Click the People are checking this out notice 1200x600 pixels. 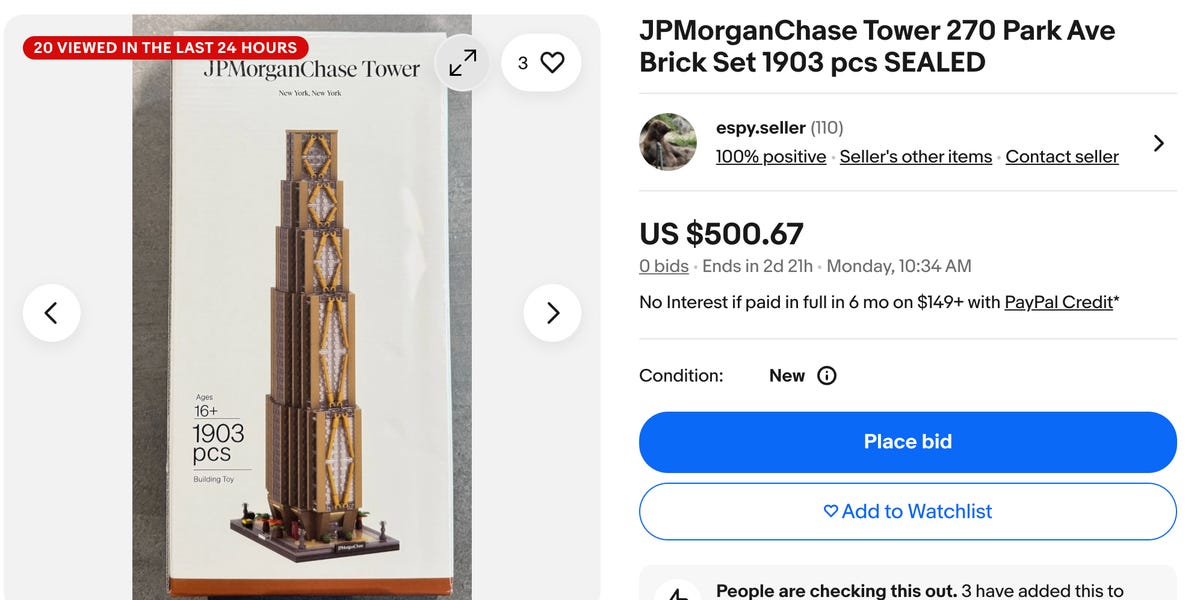coord(919,591)
